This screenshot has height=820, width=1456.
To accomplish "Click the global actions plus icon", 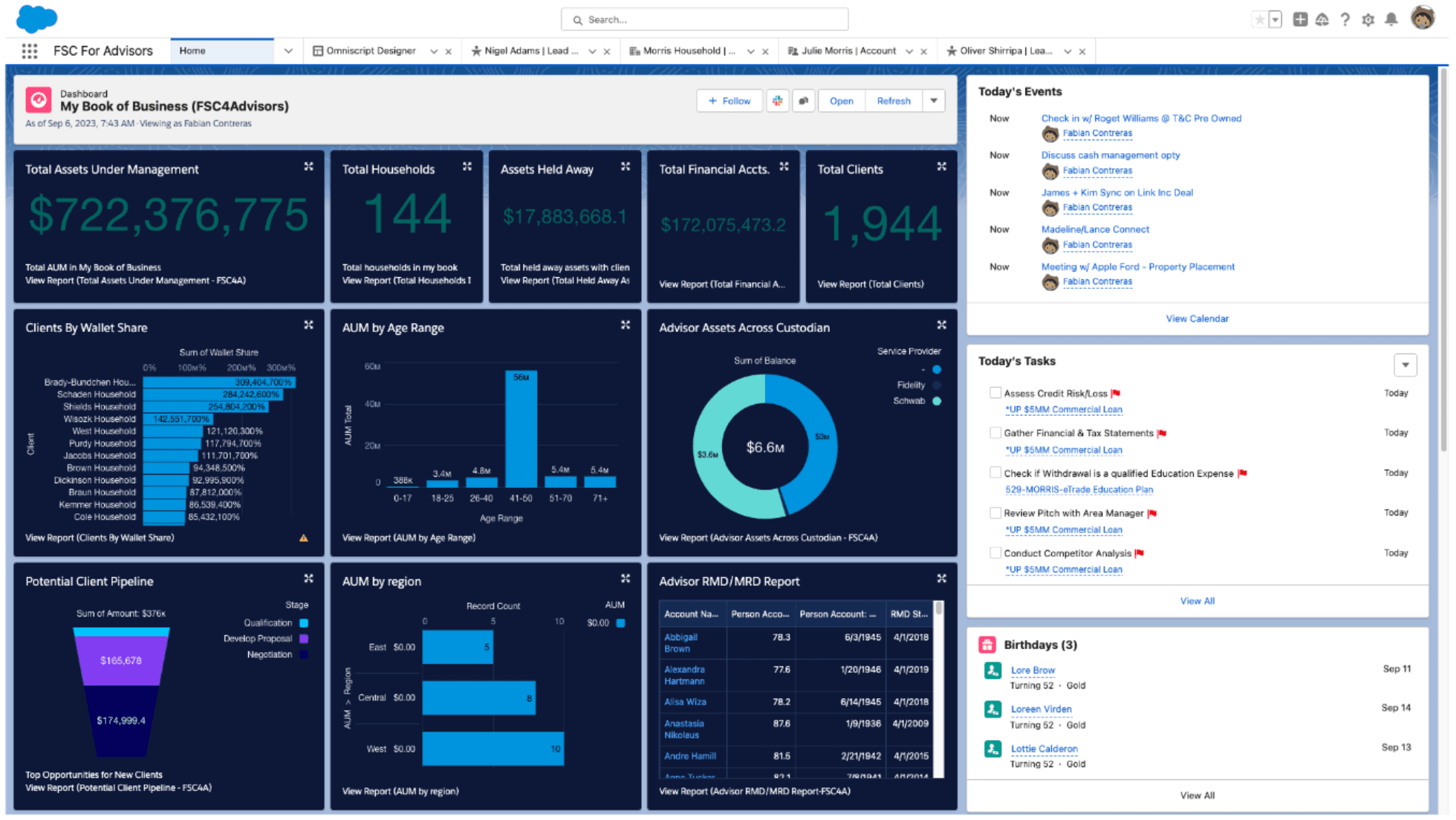I will 1300,20.
